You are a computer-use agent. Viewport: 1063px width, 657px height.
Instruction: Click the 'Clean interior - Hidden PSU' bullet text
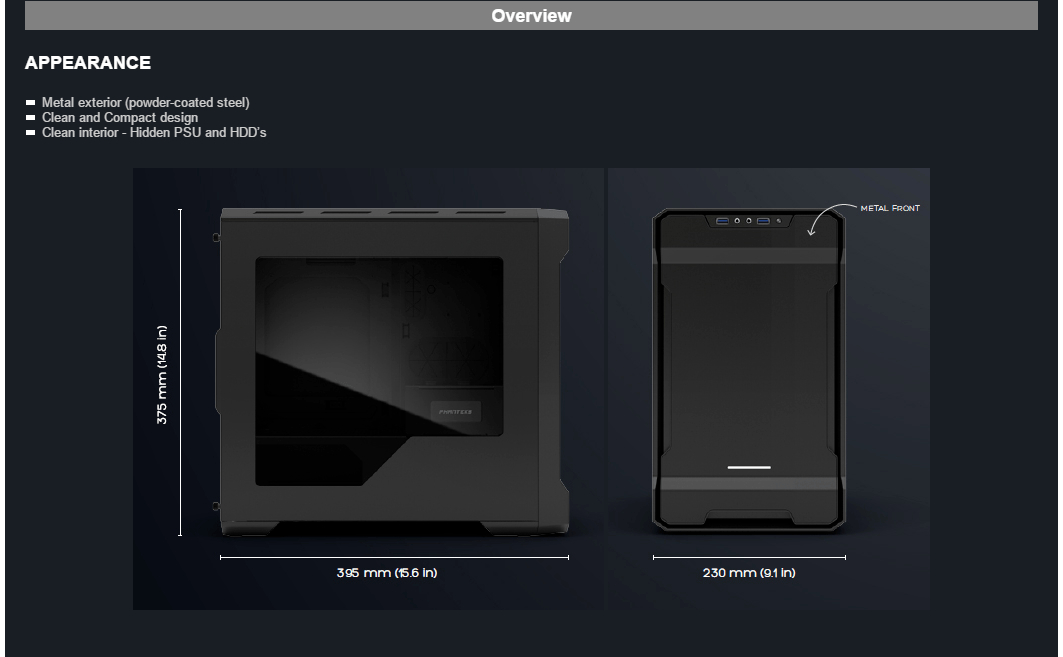pyautogui.click(x=153, y=132)
